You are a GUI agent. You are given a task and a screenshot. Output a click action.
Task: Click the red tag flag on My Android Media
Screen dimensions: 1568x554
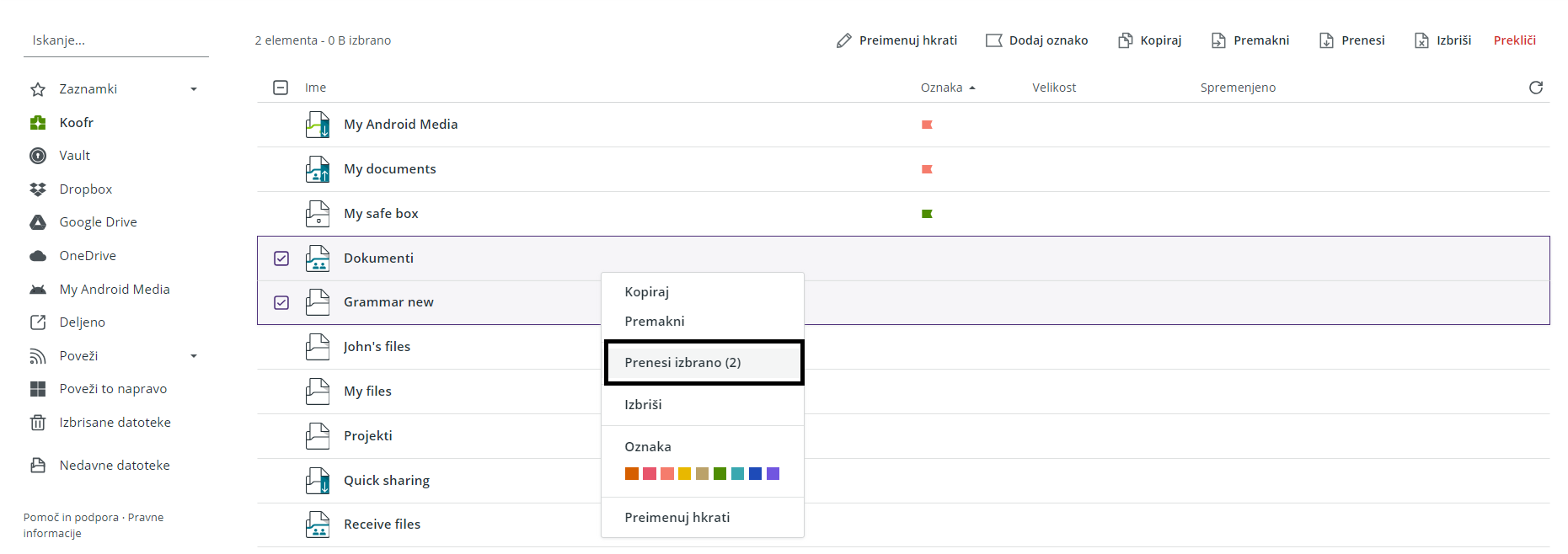pyautogui.click(x=927, y=125)
